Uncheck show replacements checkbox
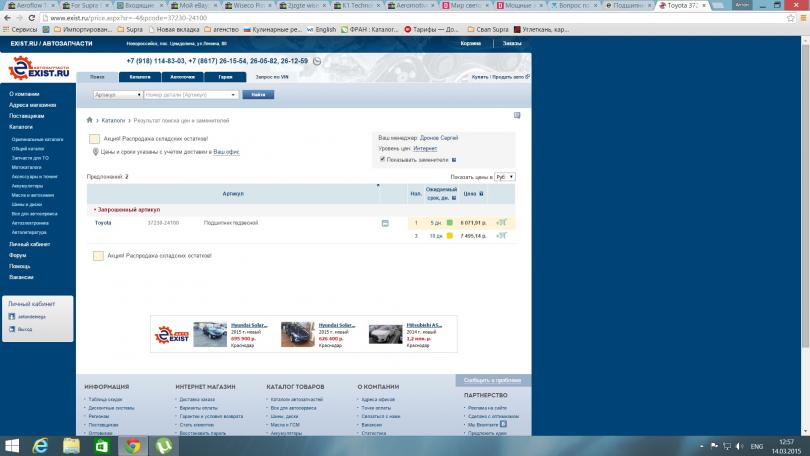This screenshot has width=810, height=456. coord(382,160)
